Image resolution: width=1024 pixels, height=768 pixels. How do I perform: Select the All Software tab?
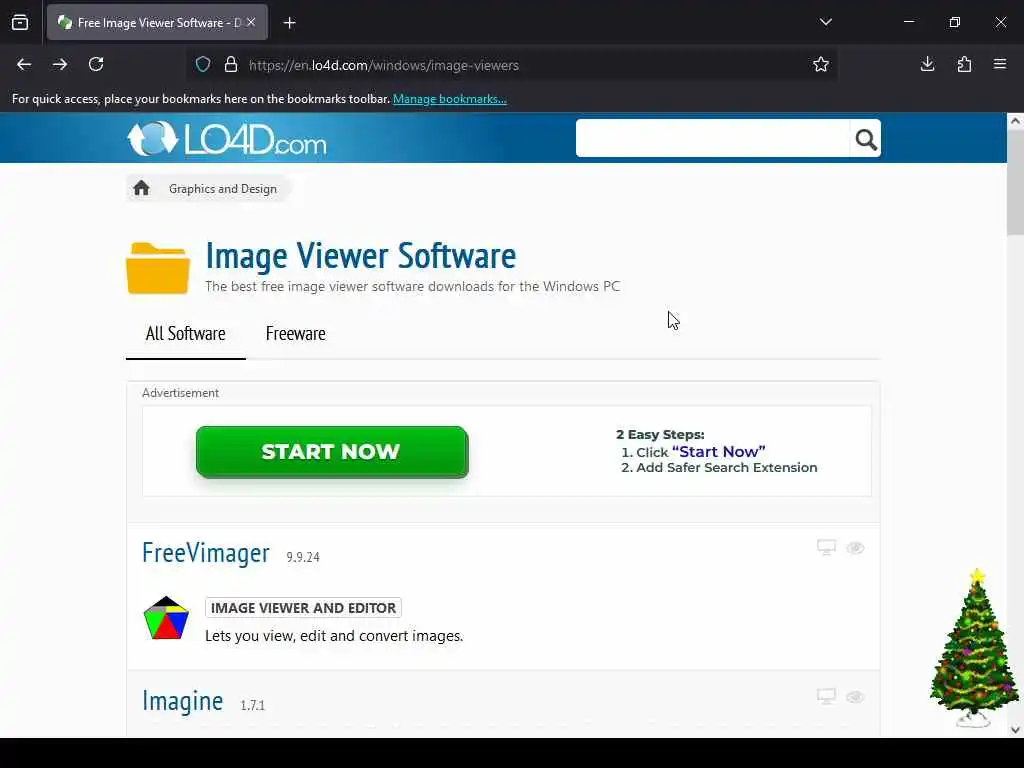(x=185, y=334)
